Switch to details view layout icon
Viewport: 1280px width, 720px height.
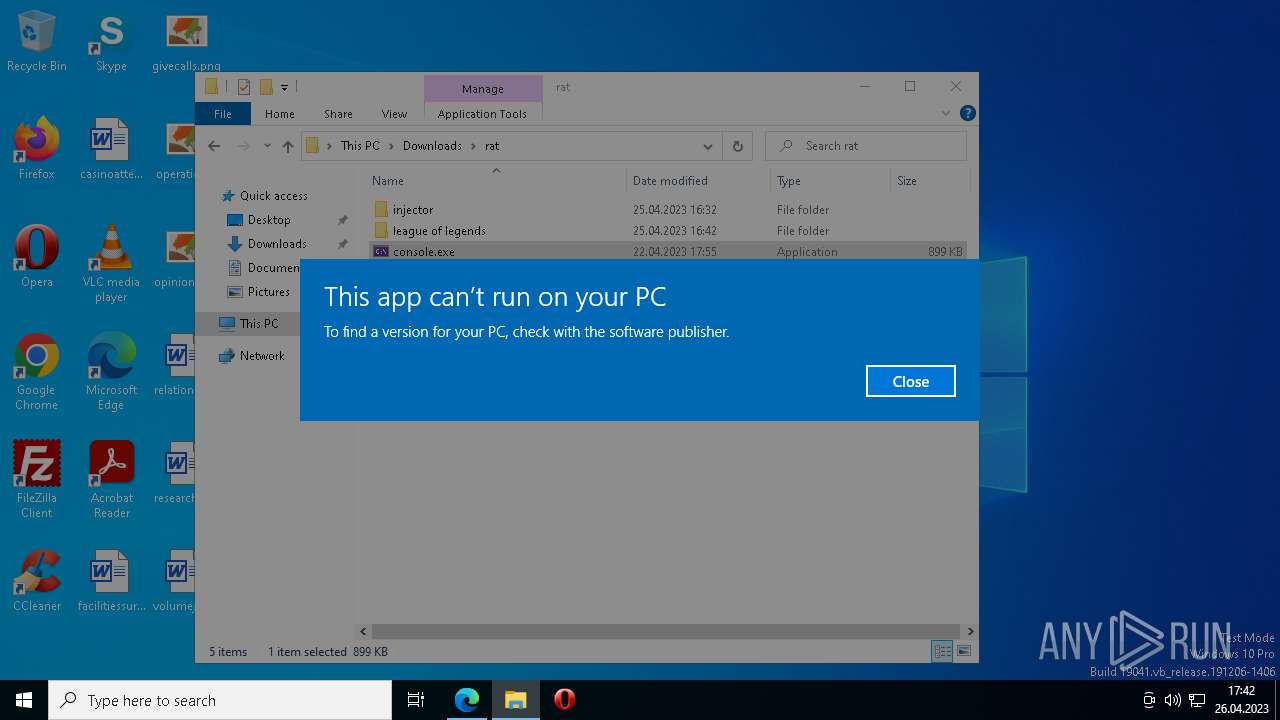click(942, 652)
